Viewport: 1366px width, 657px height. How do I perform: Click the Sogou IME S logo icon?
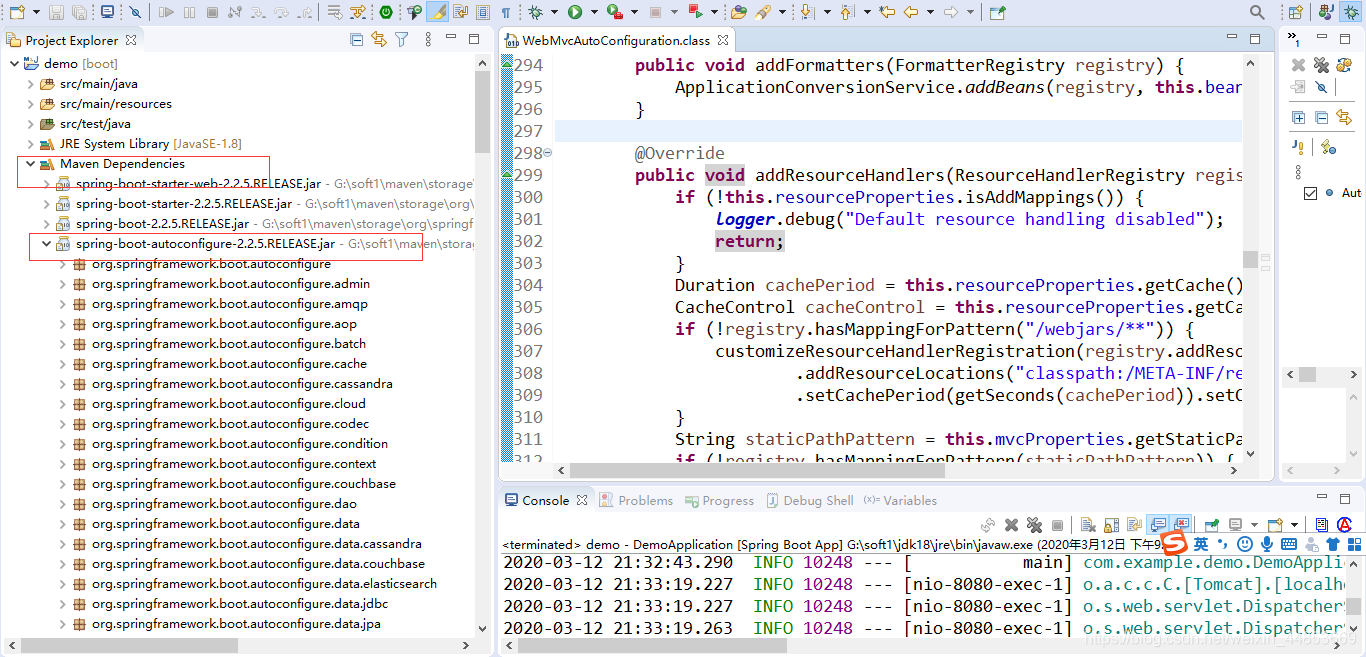click(1174, 543)
